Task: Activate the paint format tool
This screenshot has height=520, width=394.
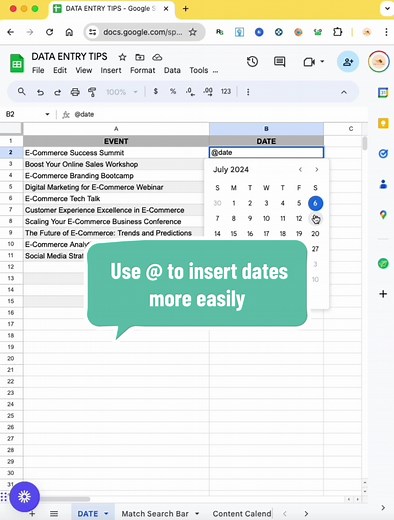Action: point(92,92)
